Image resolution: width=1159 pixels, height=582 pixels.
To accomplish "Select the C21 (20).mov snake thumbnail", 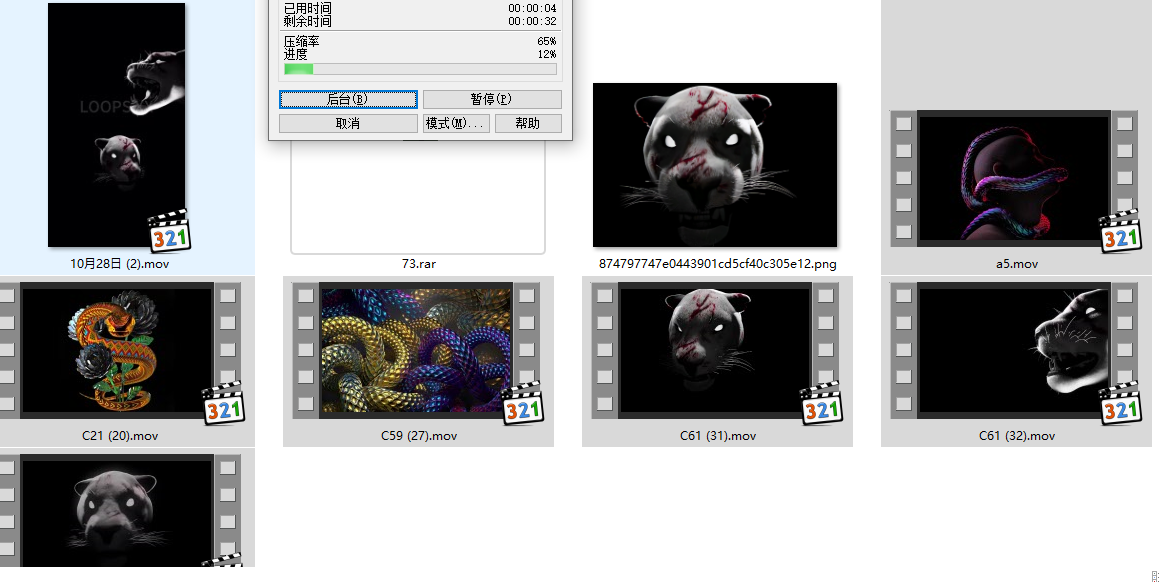I will (x=118, y=351).
